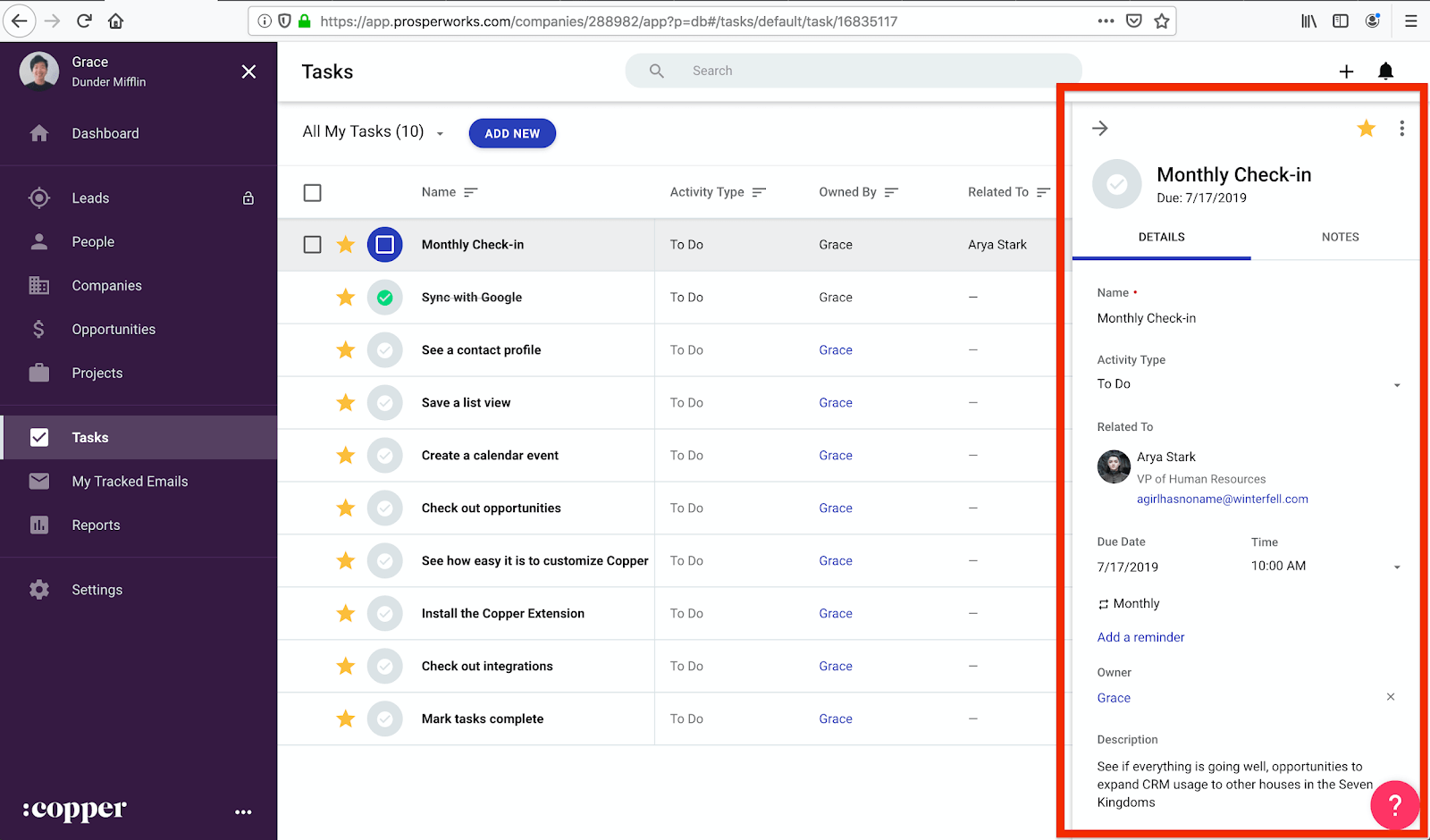Open the Dashboard home icon in sidebar
This screenshot has height=840, width=1430.
38,133
